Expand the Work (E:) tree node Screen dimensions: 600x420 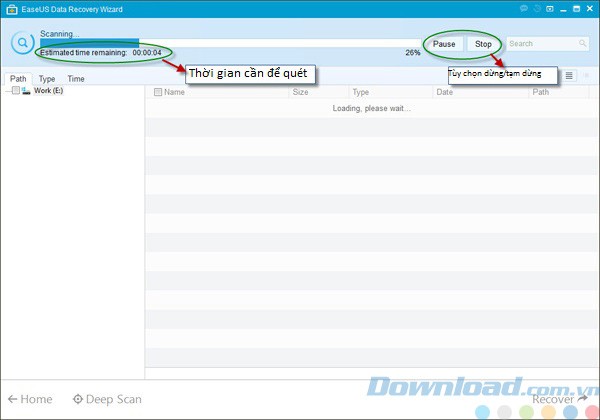[x=6, y=91]
